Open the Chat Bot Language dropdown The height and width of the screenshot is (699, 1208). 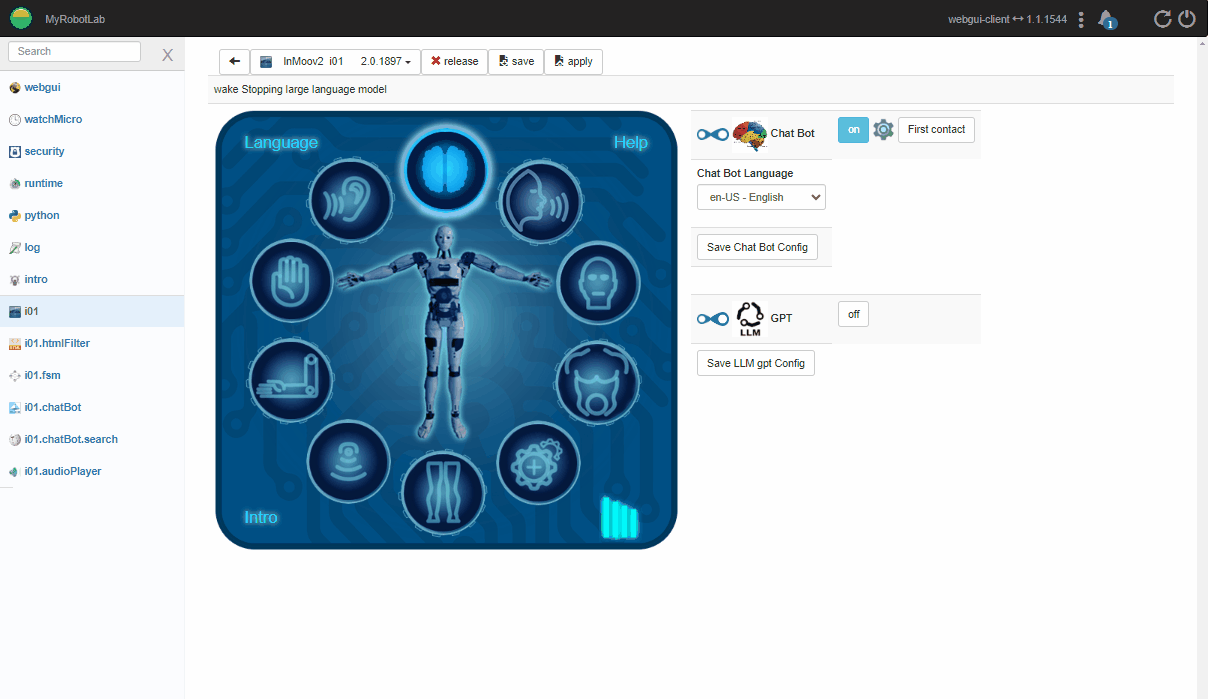click(761, 197)
